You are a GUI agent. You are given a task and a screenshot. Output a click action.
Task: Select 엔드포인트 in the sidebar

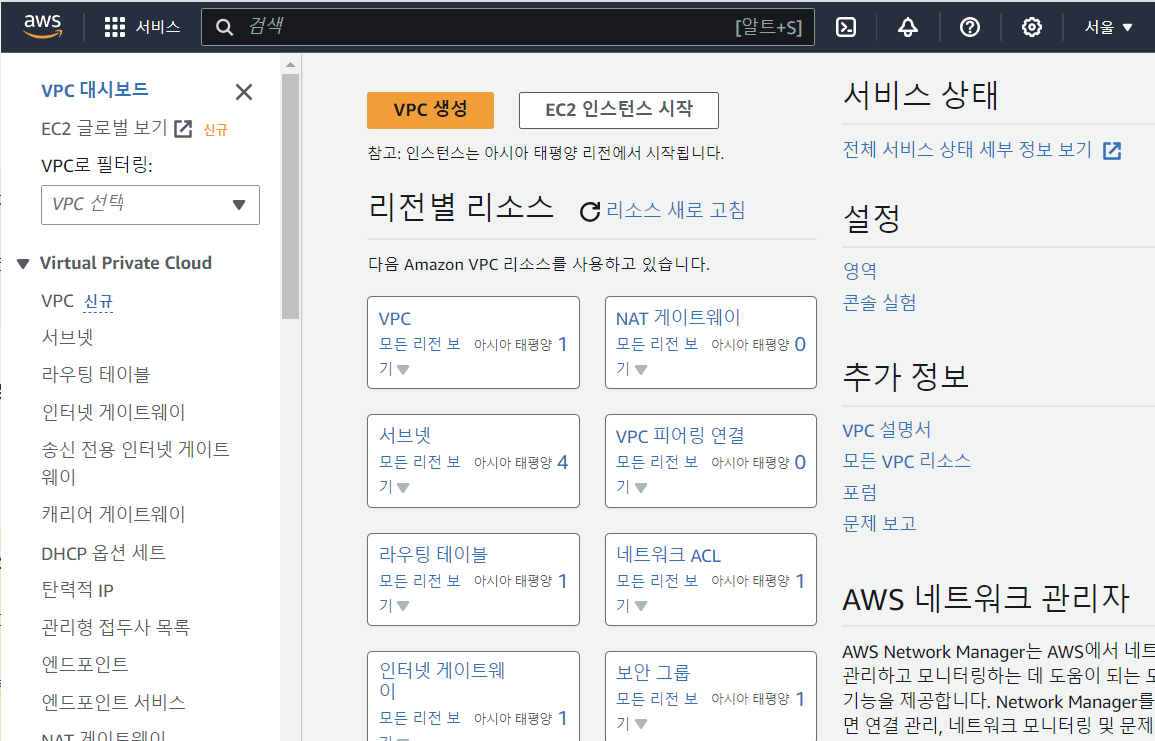pyautogui.click(x=85, y=664)
